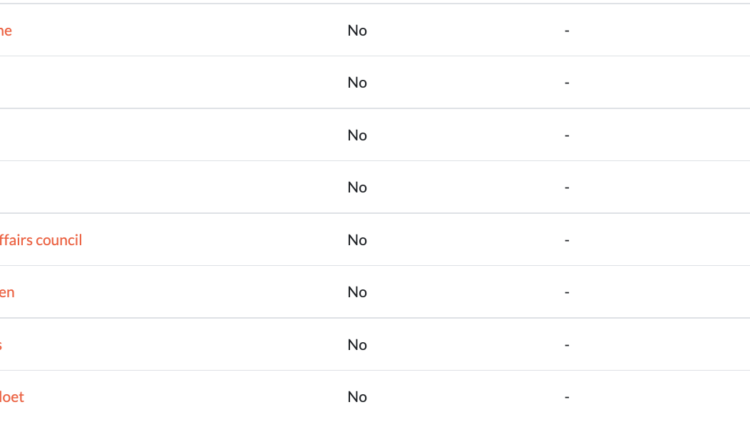Screen dimensions: 750x422
Task: Select "No" in the third table row
Action: coord(357,135)
